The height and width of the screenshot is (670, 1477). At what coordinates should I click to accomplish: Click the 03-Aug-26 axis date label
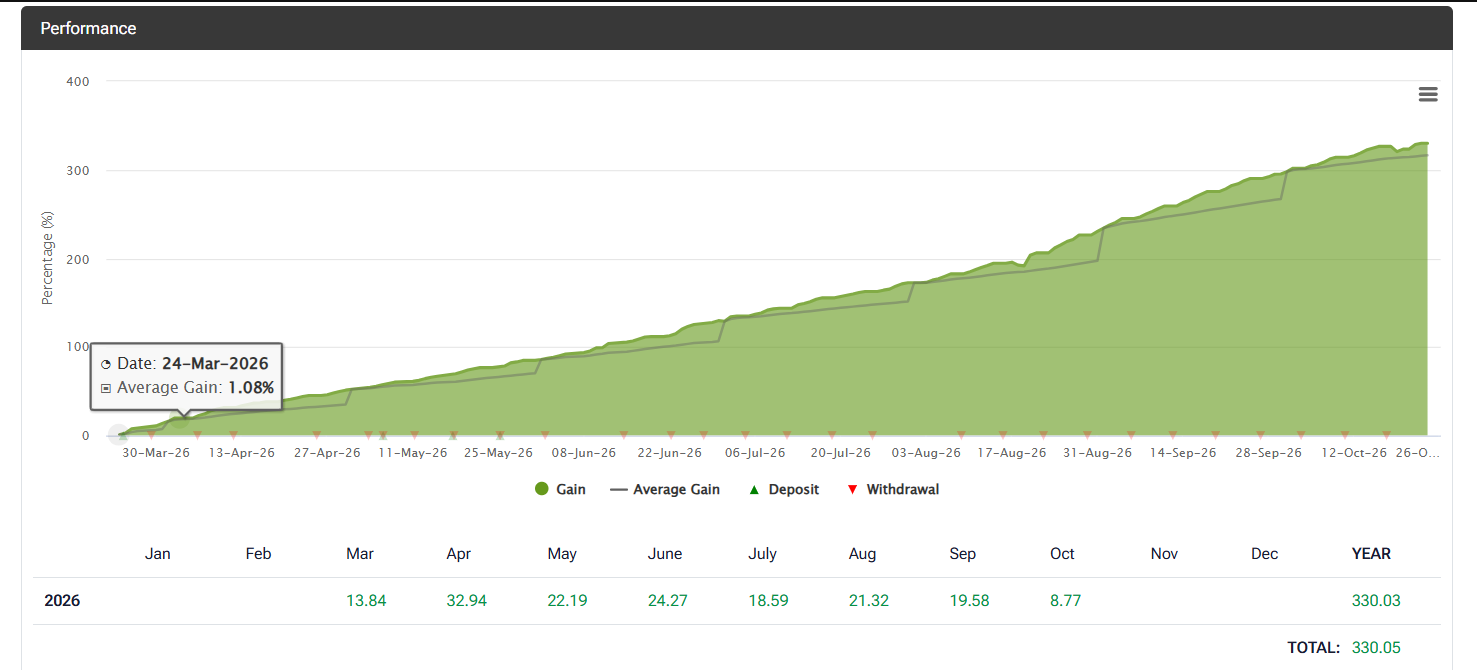(x=926, y=453)
